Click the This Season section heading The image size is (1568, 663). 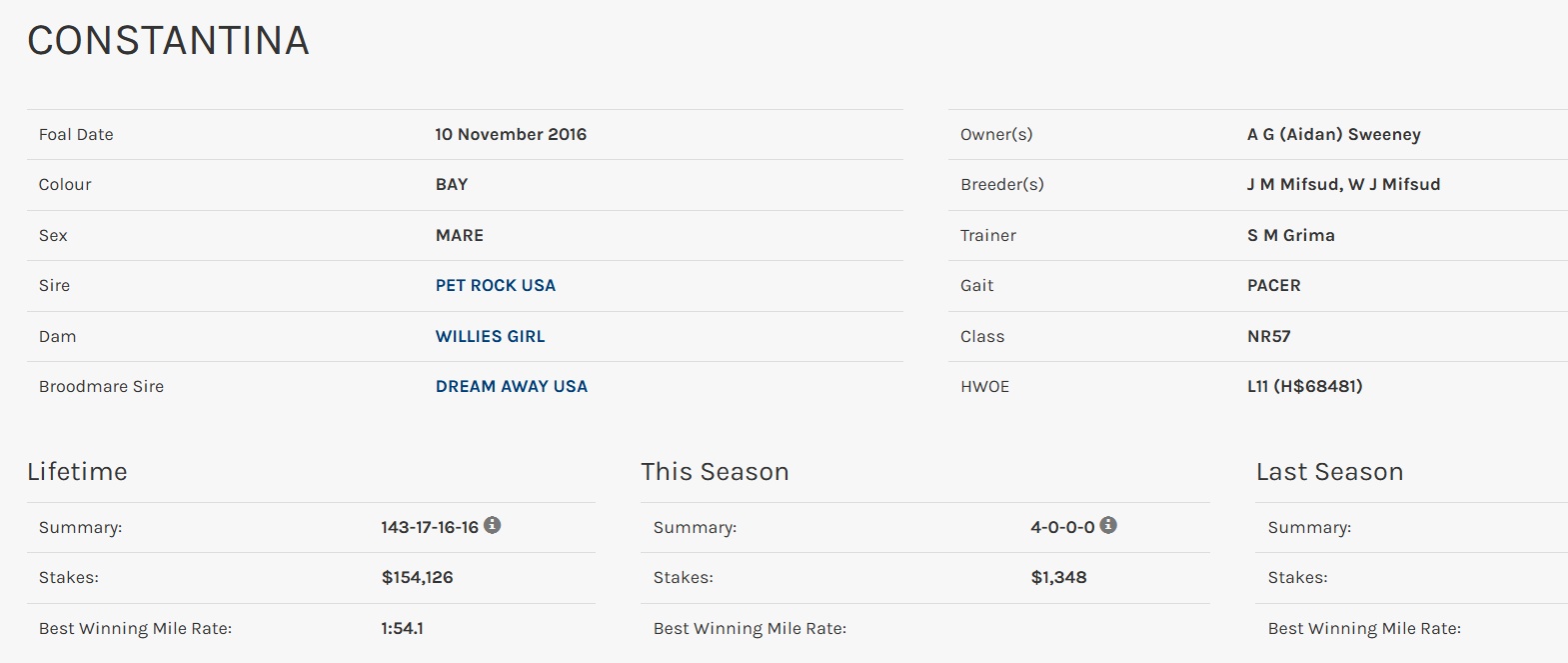point(715,472)
